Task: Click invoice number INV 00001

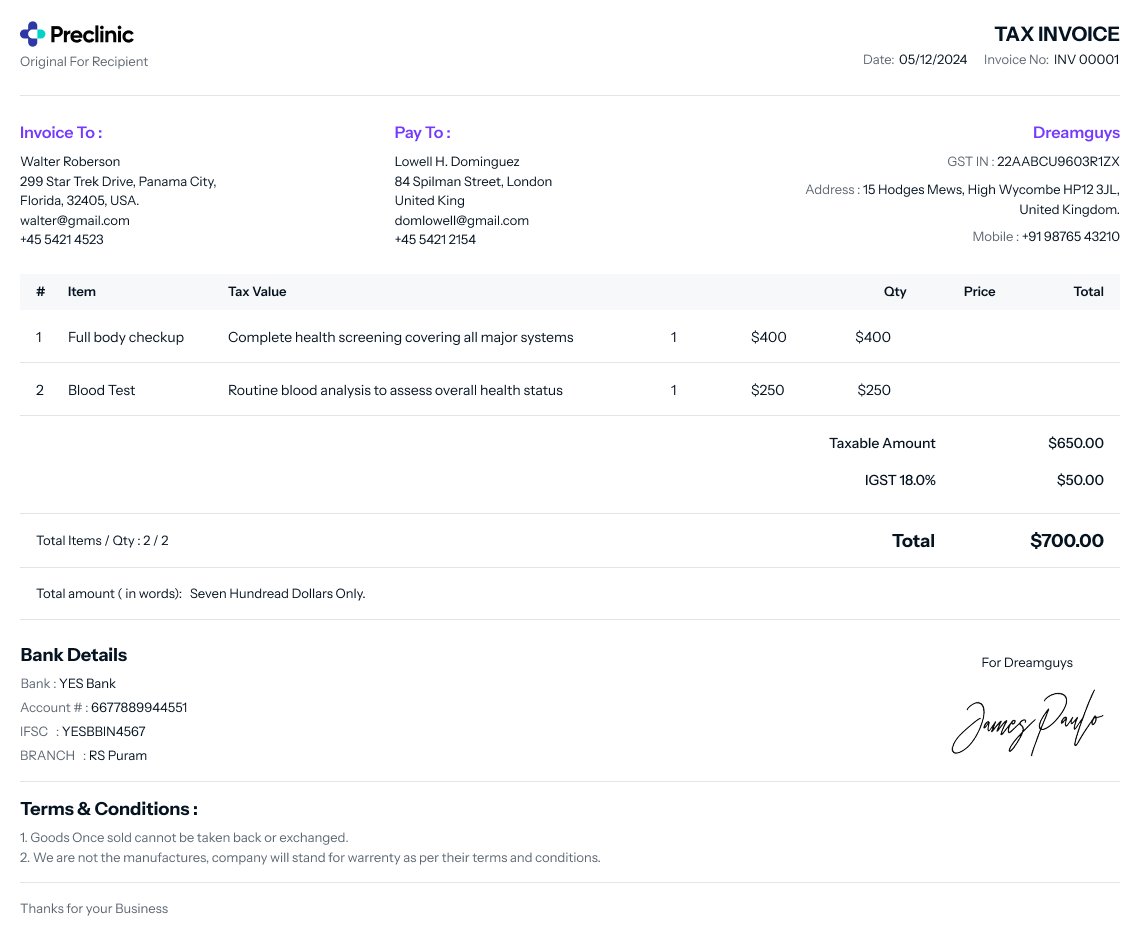Action: click(x=1086, y=59)
